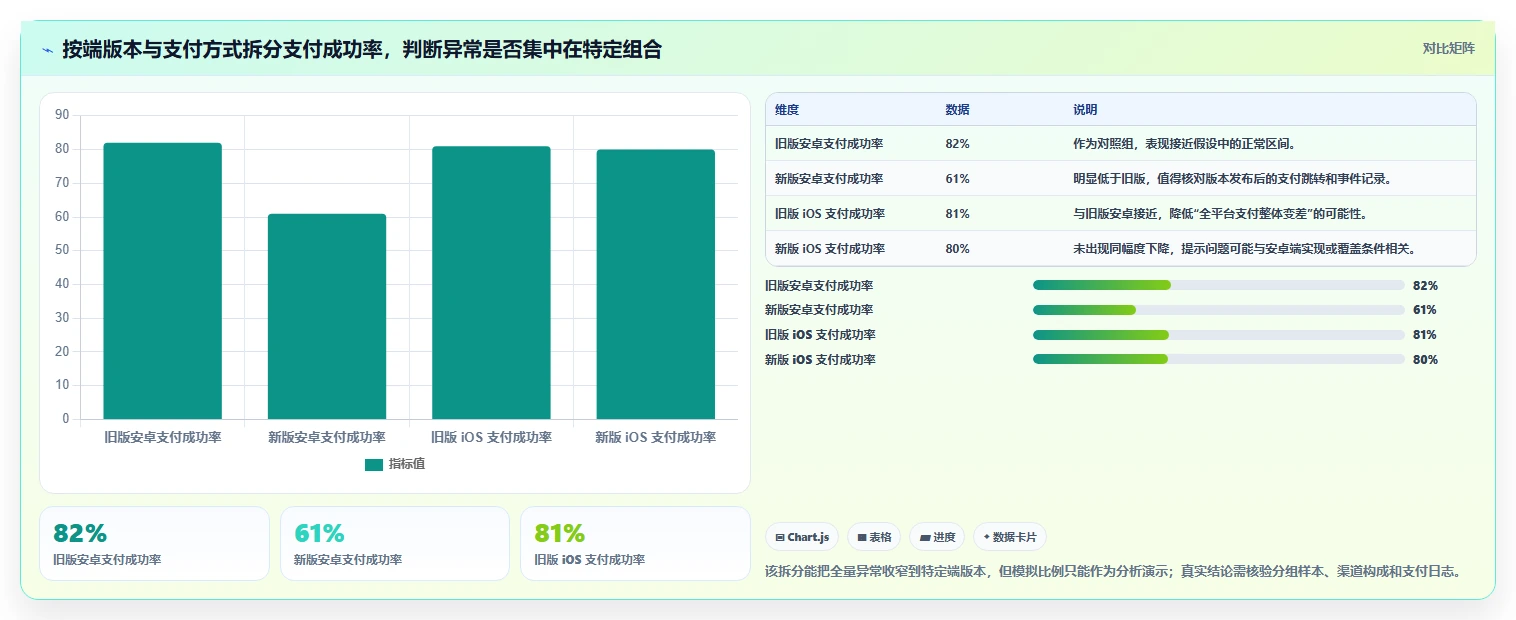
Task: Click the 新版安卓支付成功率 bar in chart
Action: (x=327, y=316)
